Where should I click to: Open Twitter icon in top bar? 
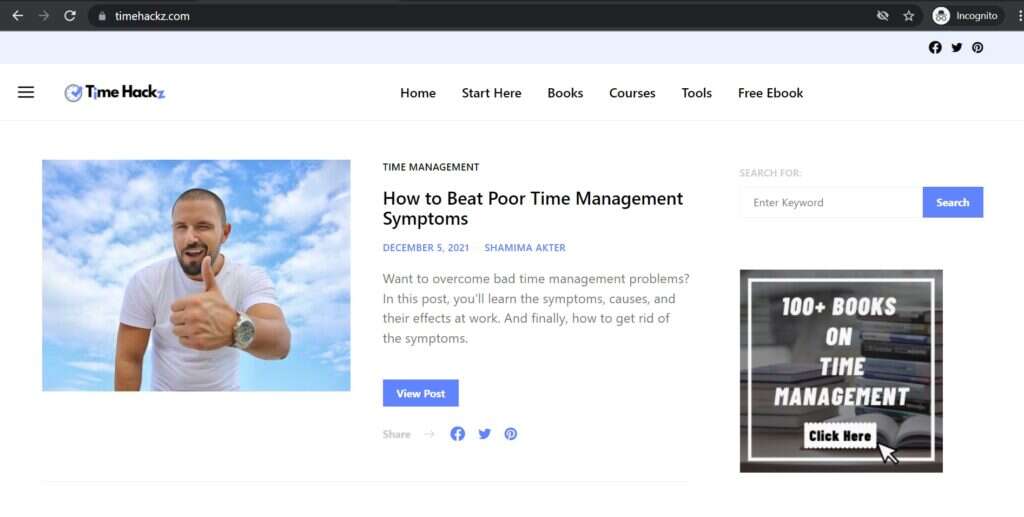coord(956,47)
